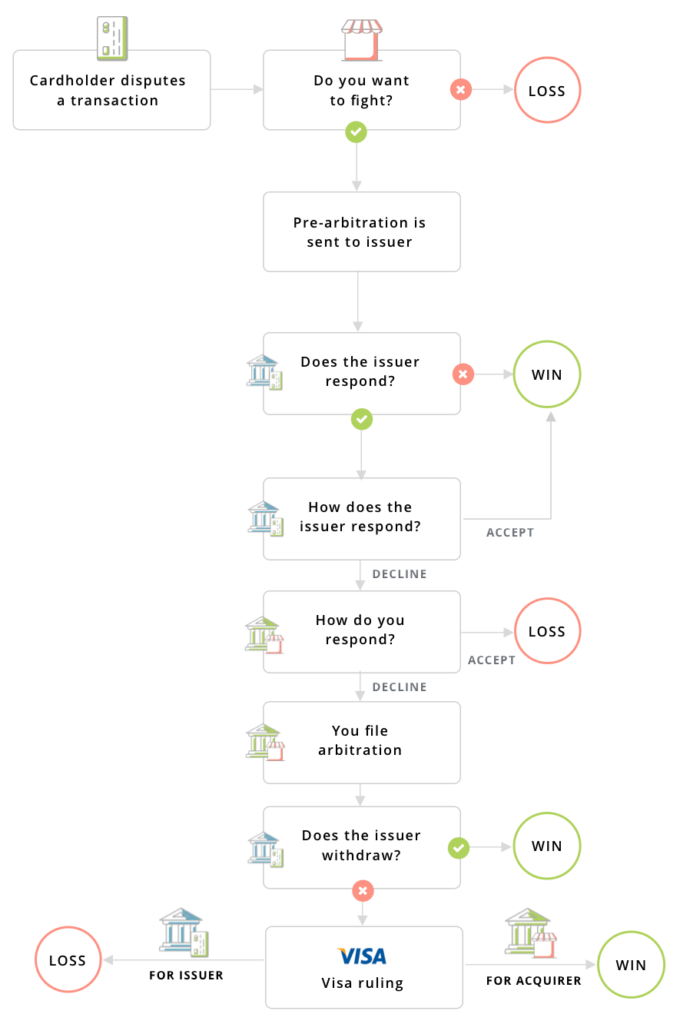
Task: Click the ACCEPT label near 'How does the issuer respond?'
Action: coord(510,533)
